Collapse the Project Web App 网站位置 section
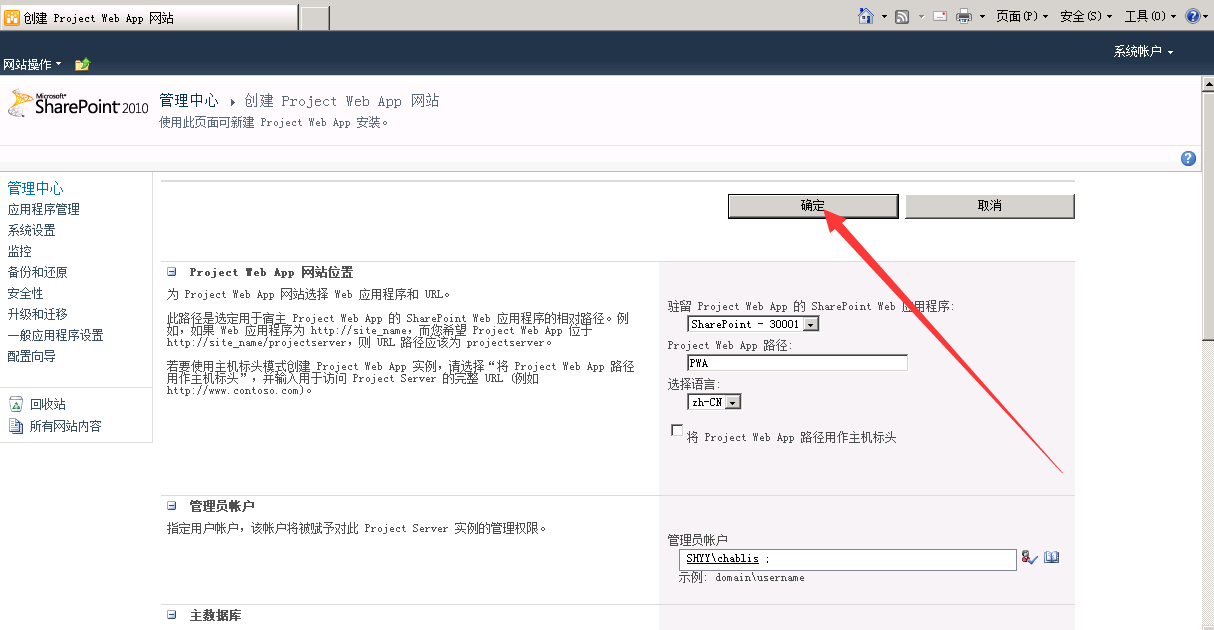The image size is (1214, 630). [171, 272]
